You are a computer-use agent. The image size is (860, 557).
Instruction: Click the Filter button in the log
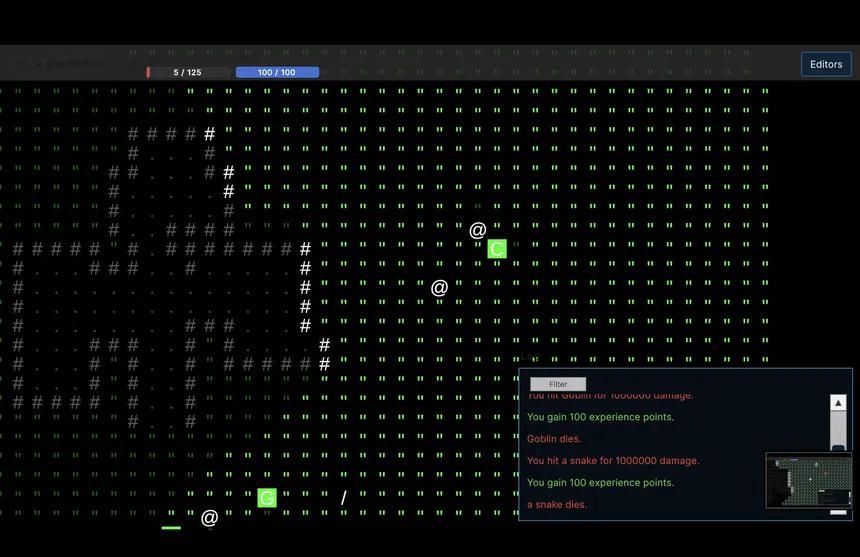[558, 384]
